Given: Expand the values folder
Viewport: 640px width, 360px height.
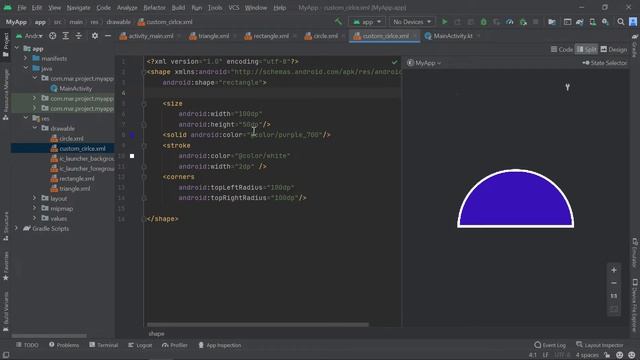Looking at the screenshot, I should point(35,218).
